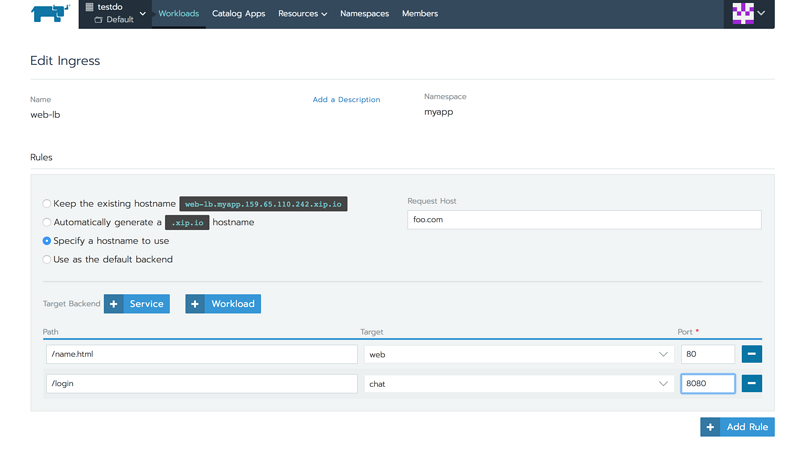Viewport: 800px width, 451px height.
Task: Expand the Resources menu
Action: coord(302,14)
